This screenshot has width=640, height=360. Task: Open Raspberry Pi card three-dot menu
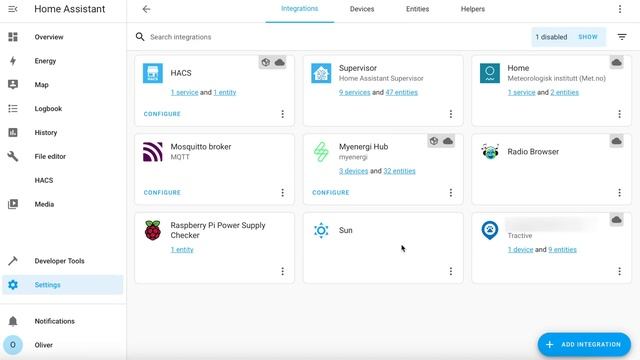[x=282, y=271]
